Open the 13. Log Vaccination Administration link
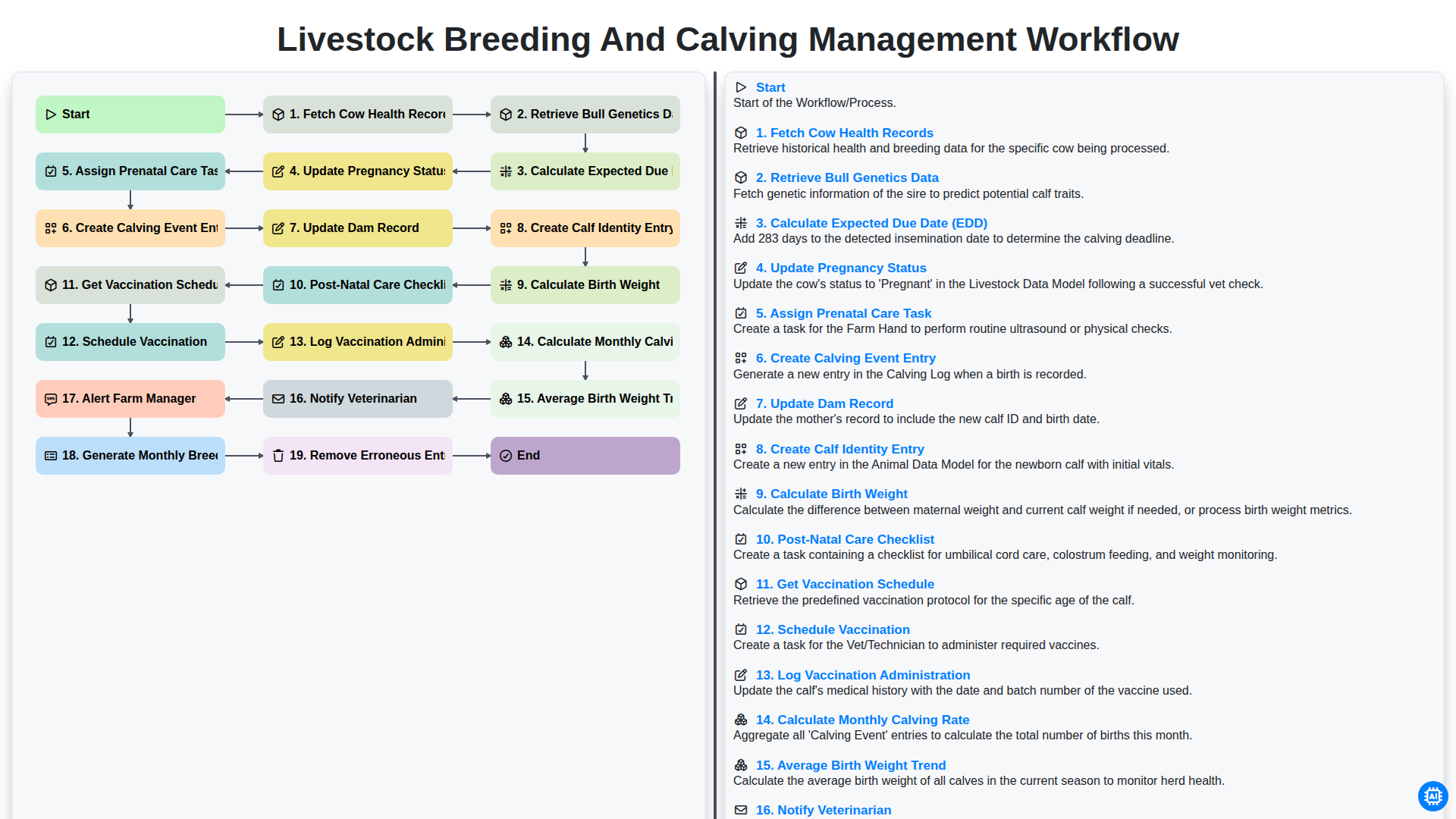 point(863,675)
